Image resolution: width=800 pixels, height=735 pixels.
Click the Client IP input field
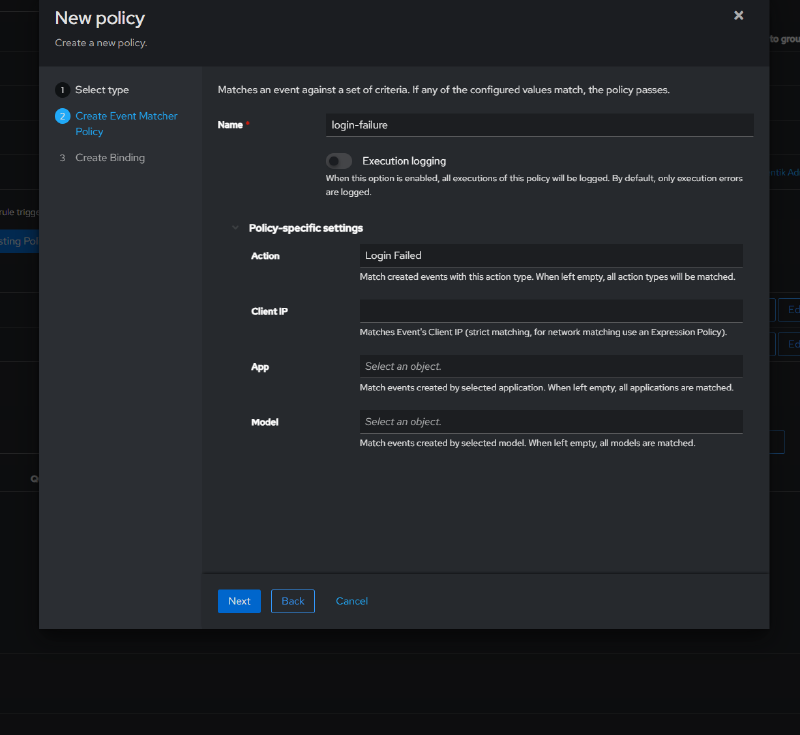551,311
